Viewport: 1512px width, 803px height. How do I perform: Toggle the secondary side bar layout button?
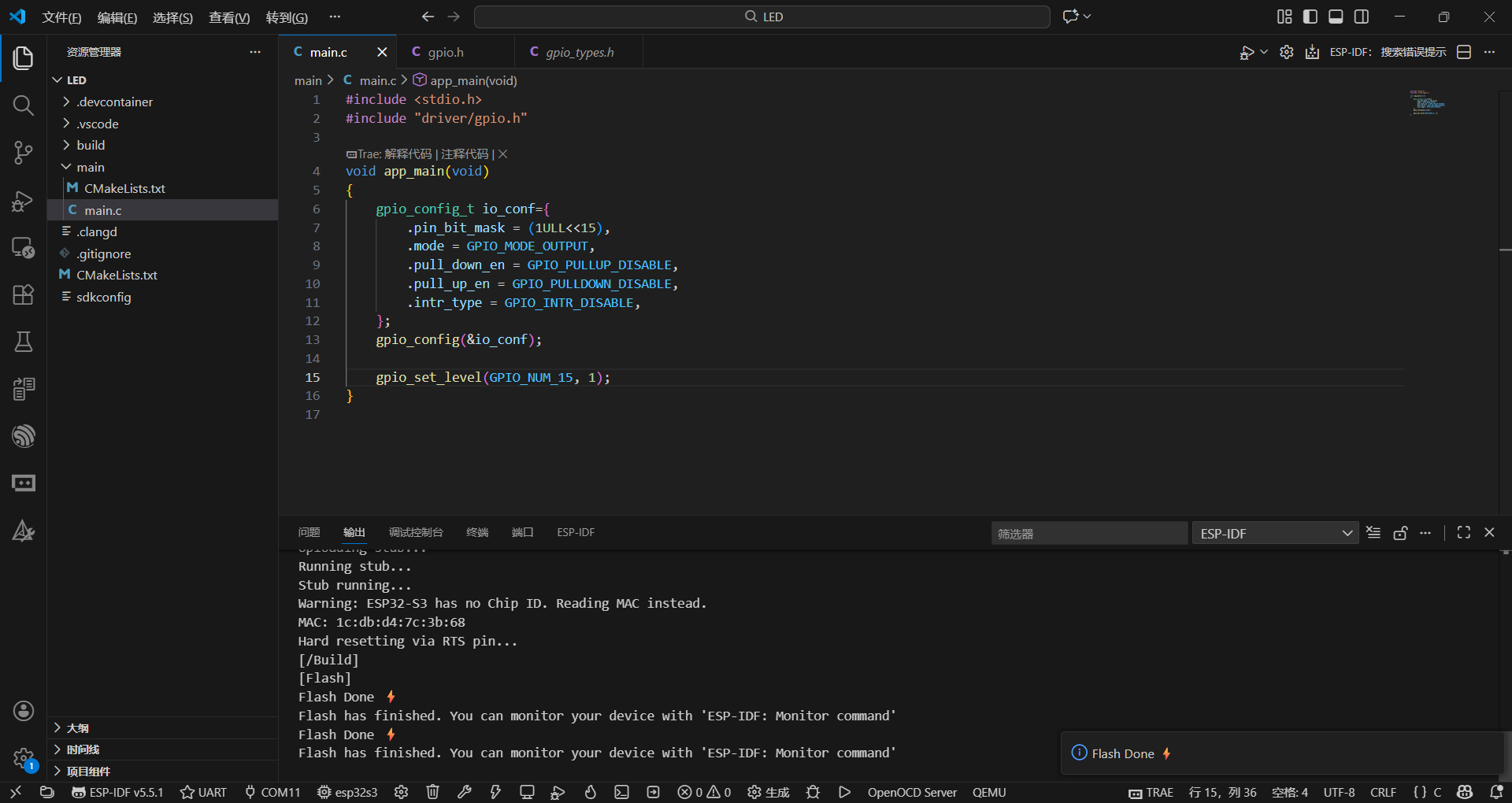[1362, 17]
